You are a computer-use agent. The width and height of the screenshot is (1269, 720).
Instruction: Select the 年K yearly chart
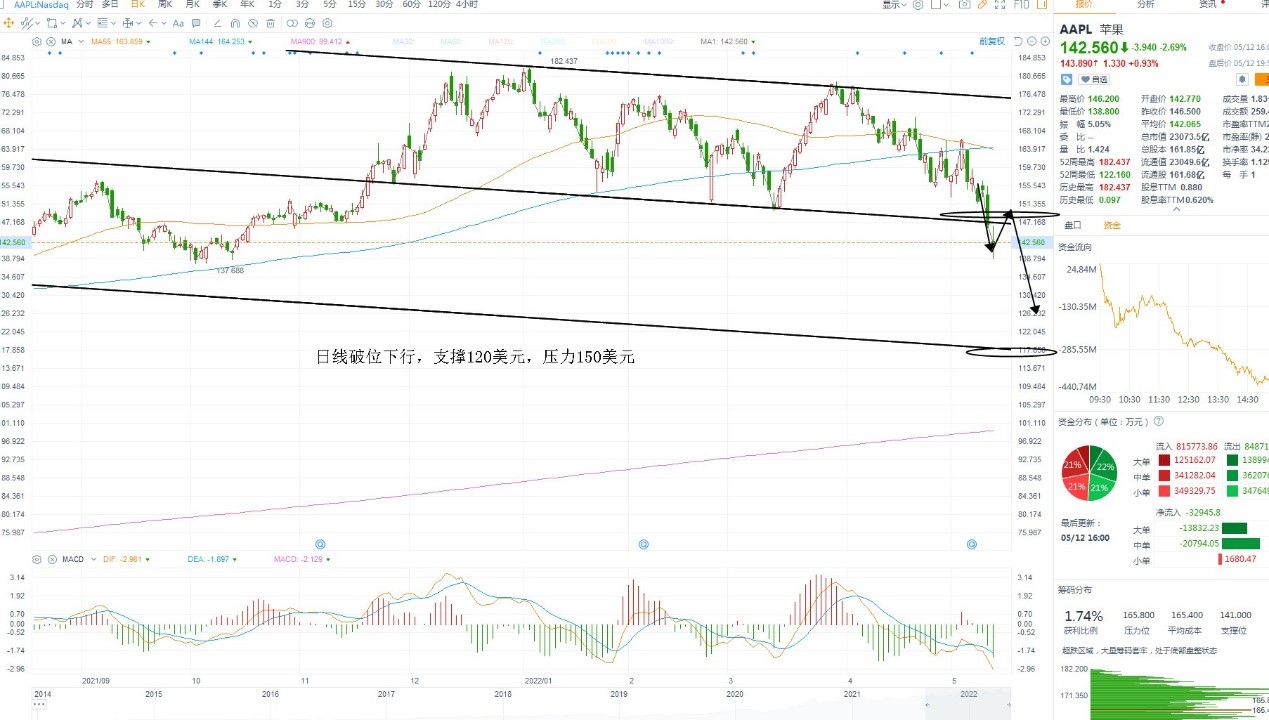tap(247, 5)
